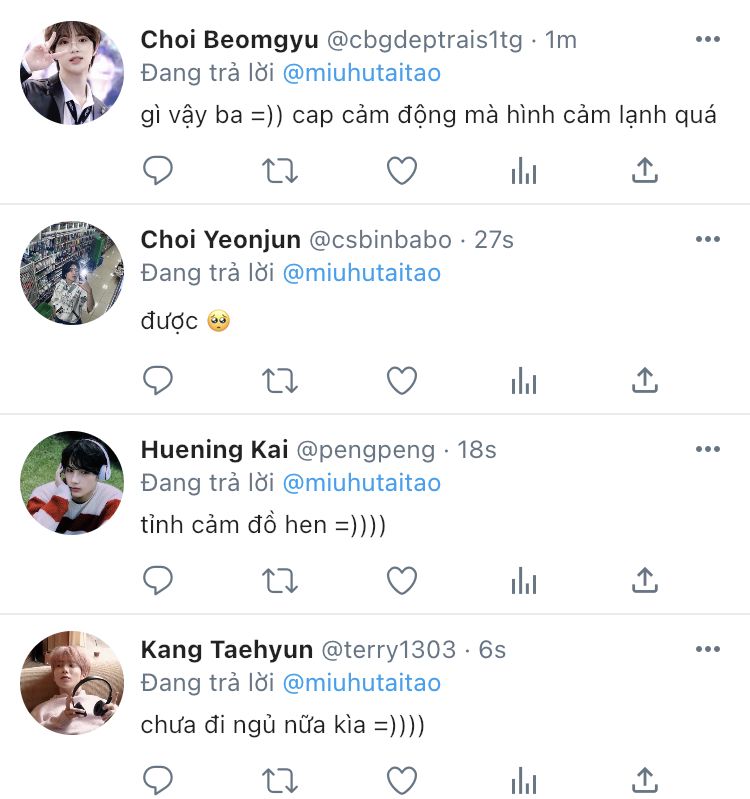This screenshot has height=799, width=750.
Task: Open more options on Choi Yeonjun's tweet
Action: pyautogui.click(x=708, y=240)
